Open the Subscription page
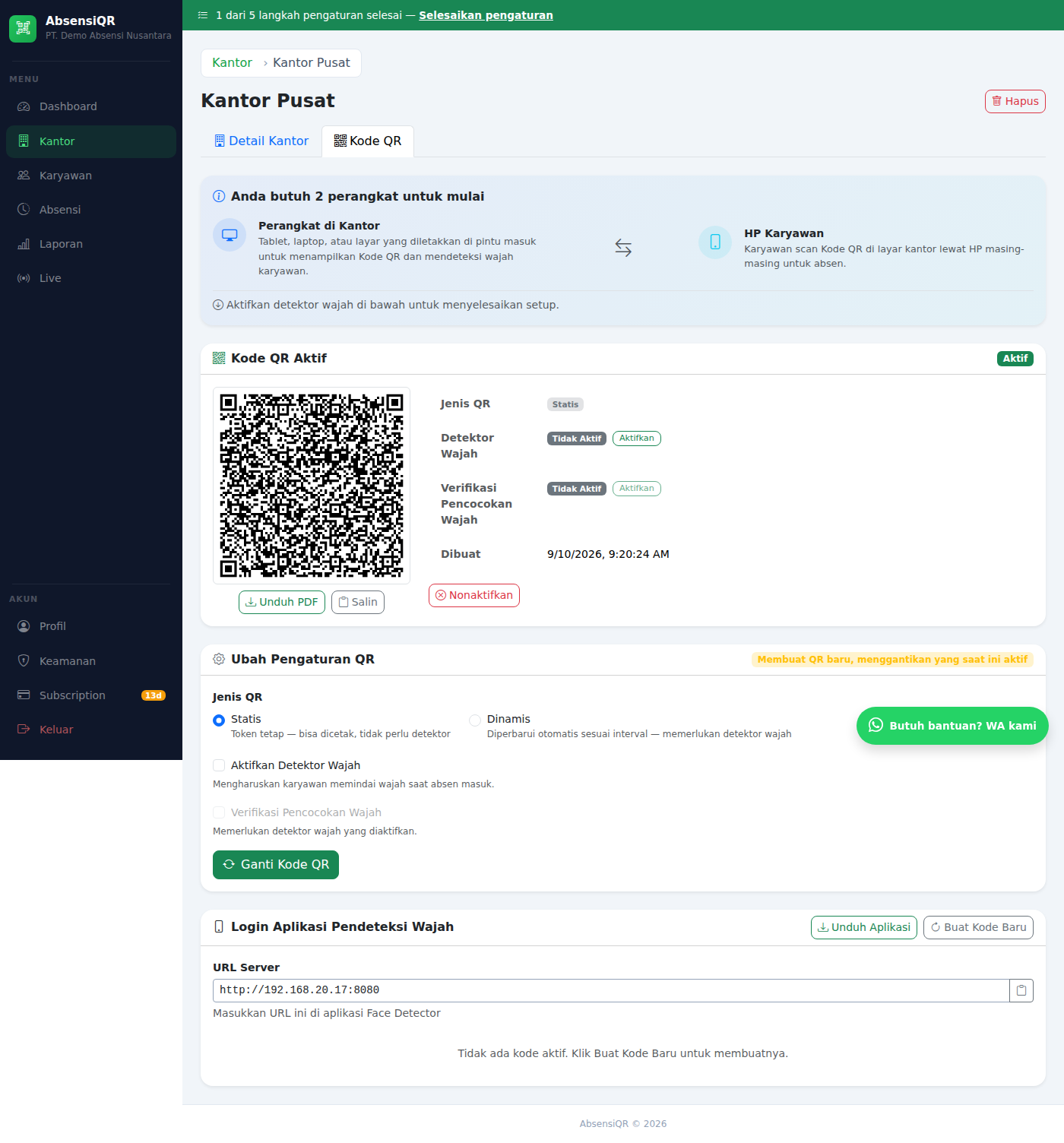This screenshot has height=1143, width=1064. pos(91,695)
